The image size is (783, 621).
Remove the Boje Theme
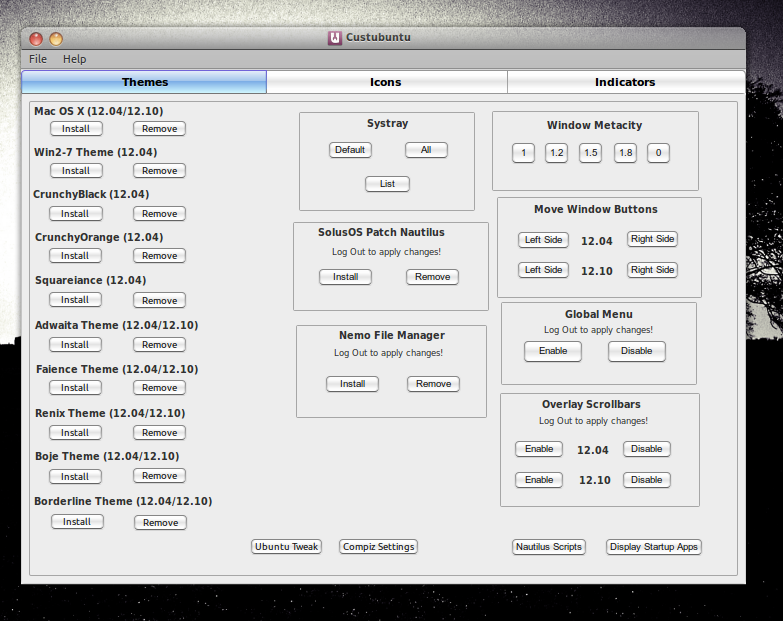(159, 475)
